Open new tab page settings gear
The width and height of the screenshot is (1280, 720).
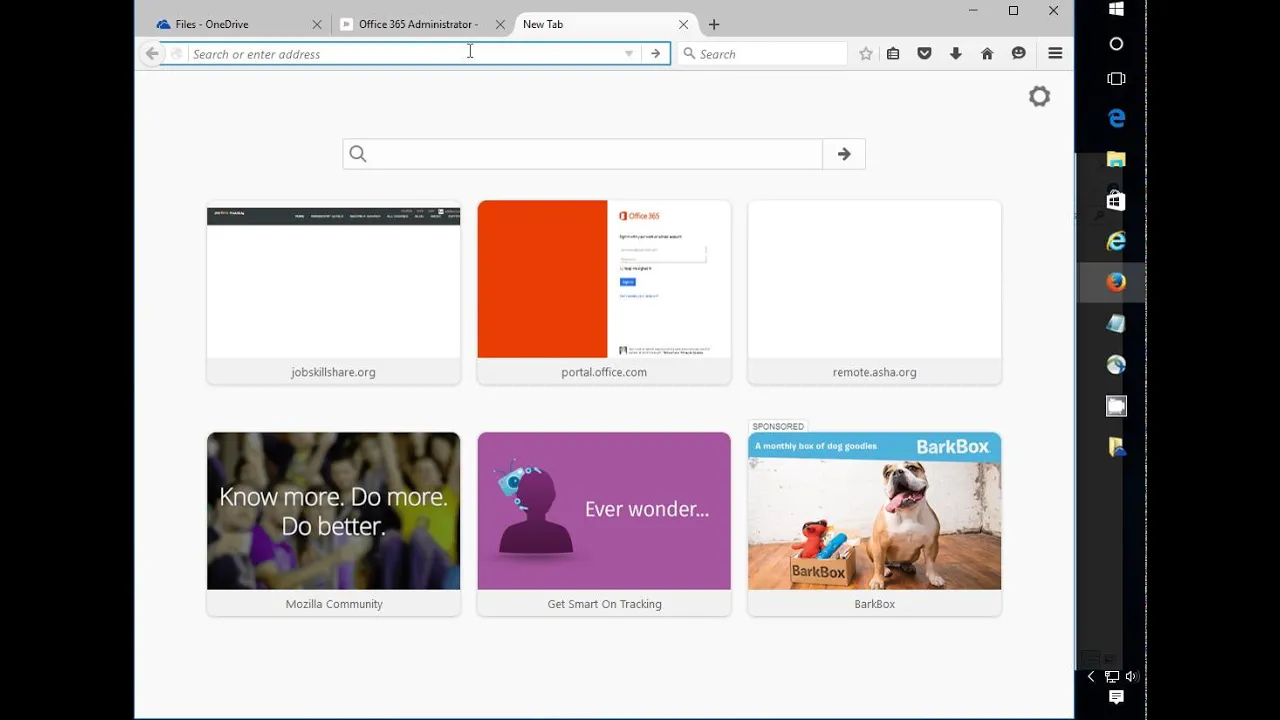[1039, 96]
